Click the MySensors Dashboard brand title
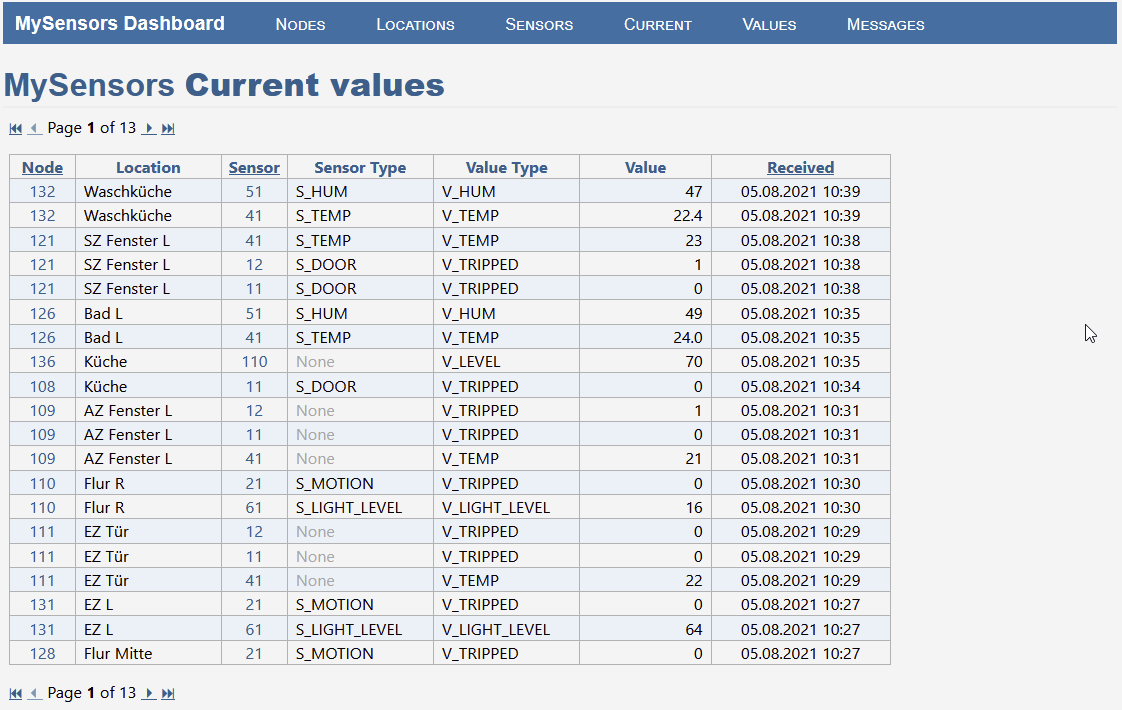Screen dimensions: 1122x710 click(119, 24)
